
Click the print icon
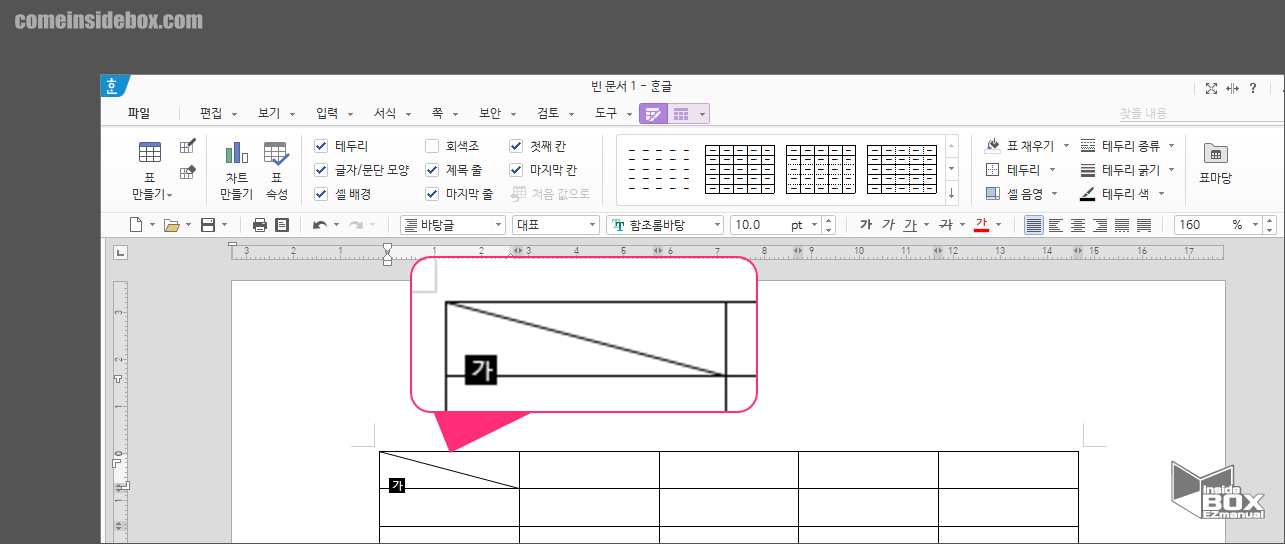pyautogui.click(x=260, y=225)
